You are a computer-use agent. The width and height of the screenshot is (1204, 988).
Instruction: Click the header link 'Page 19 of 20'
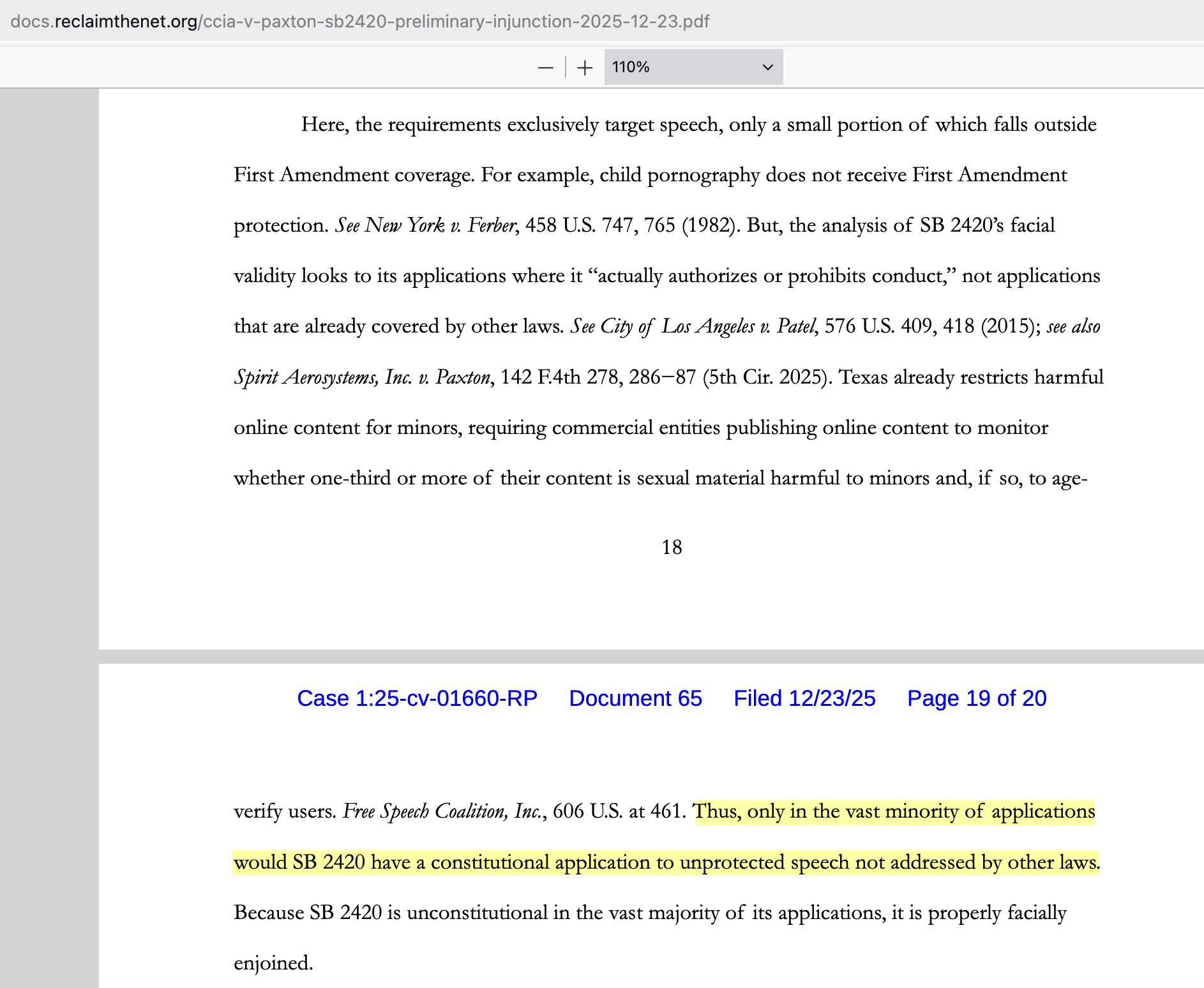(x=977, y=698)
